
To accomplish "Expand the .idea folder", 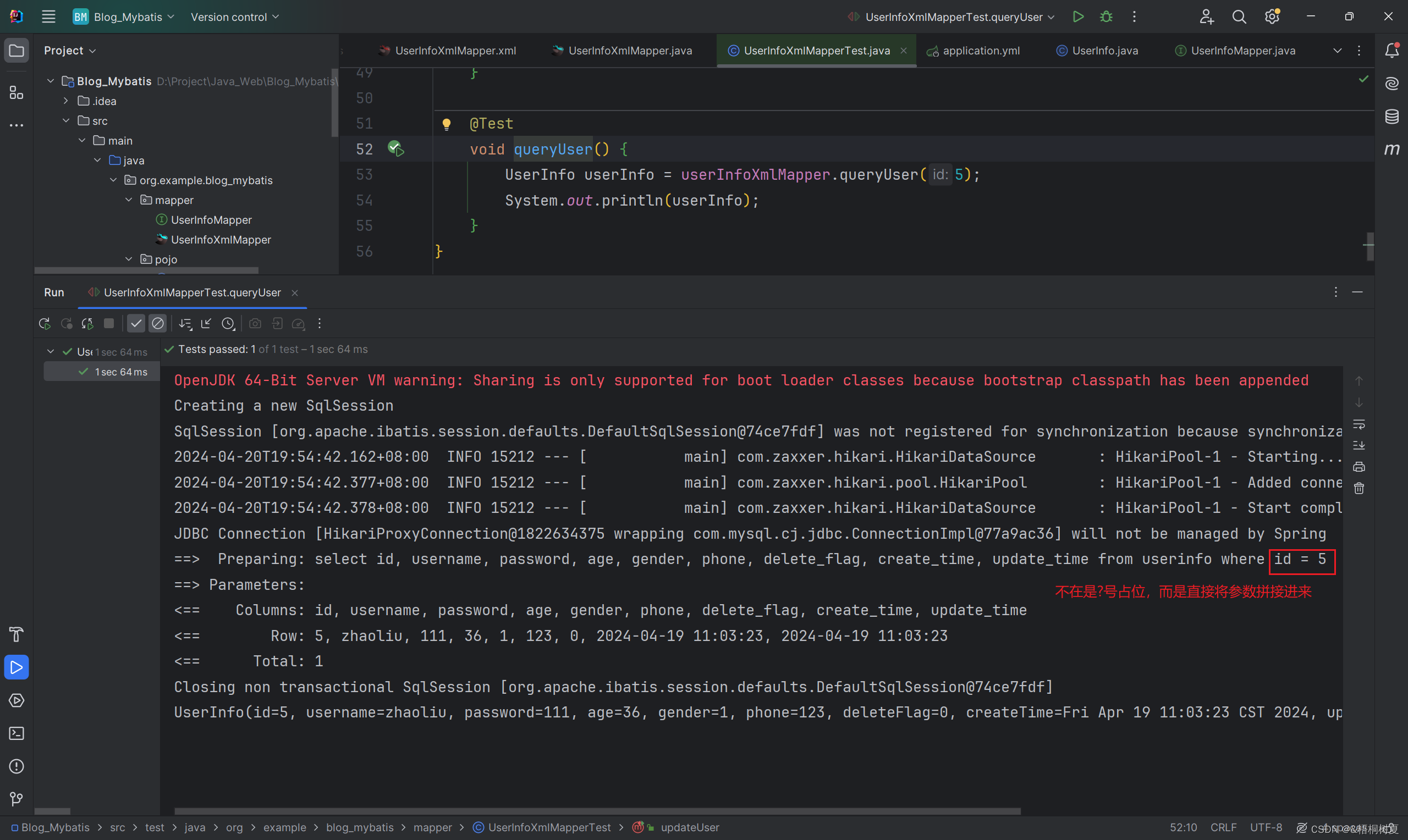I will click(65, 101).
